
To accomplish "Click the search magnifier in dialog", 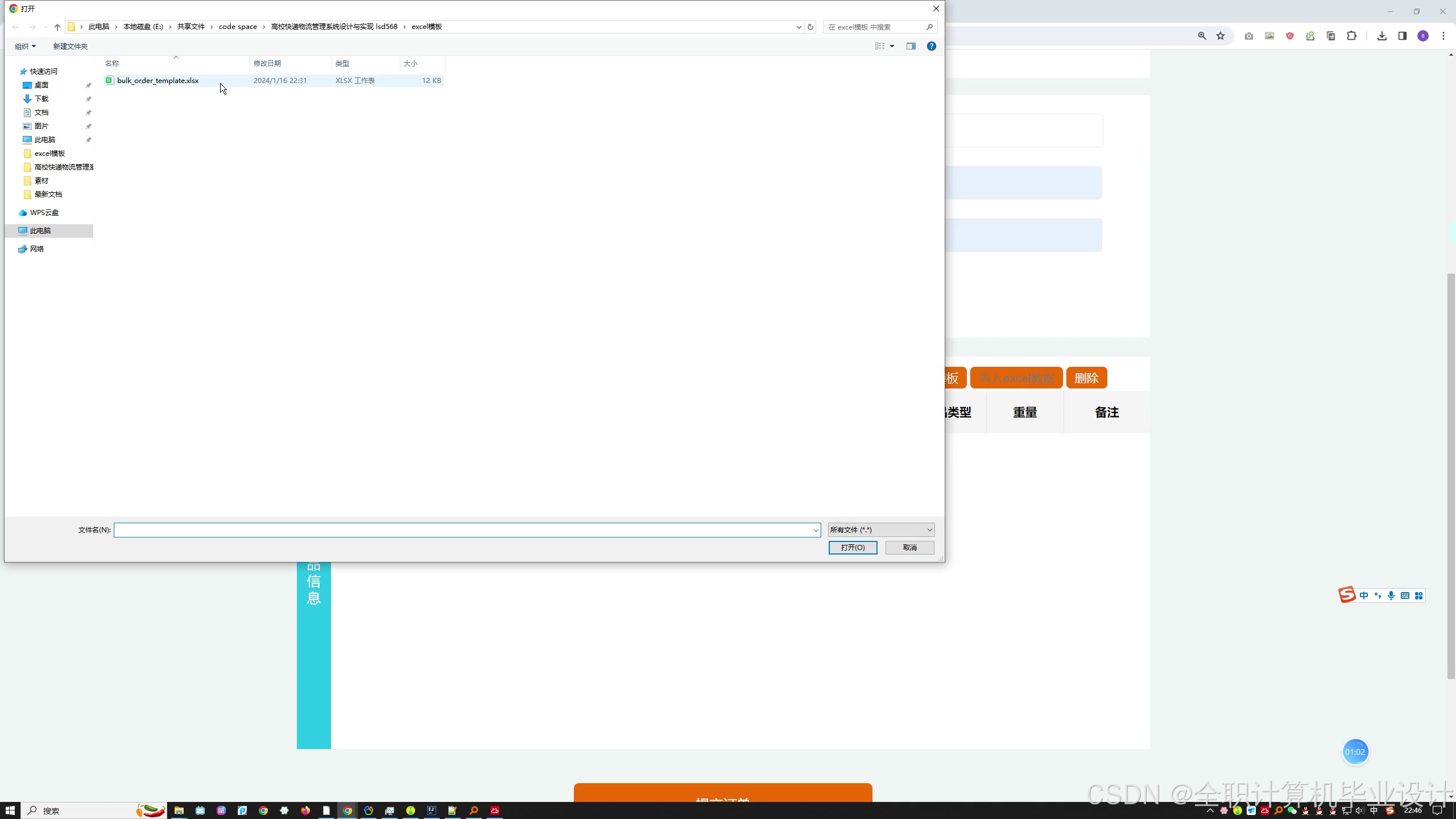I will pos(929,27).
